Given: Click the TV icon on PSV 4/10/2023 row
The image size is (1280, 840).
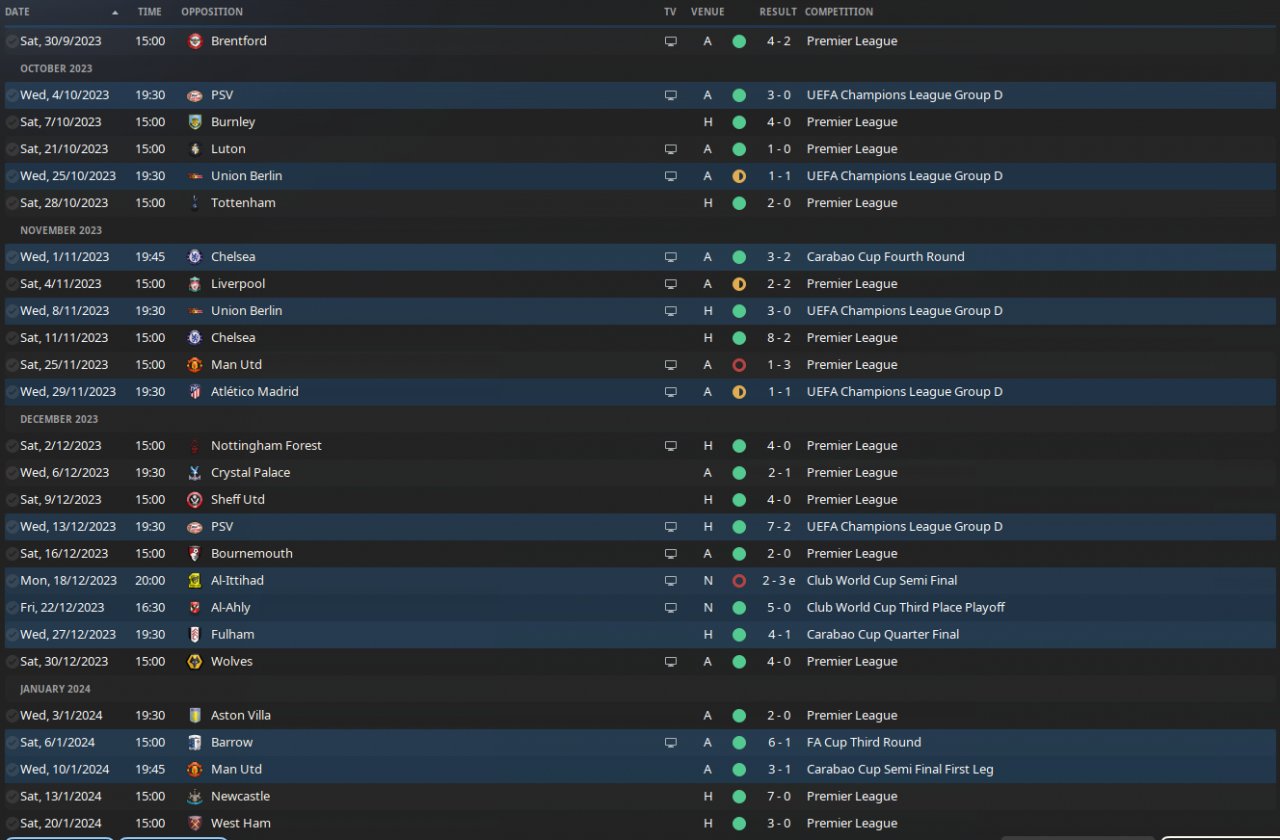Looking at the screenshot, I should pyautogui.click(x=671, y=95).
